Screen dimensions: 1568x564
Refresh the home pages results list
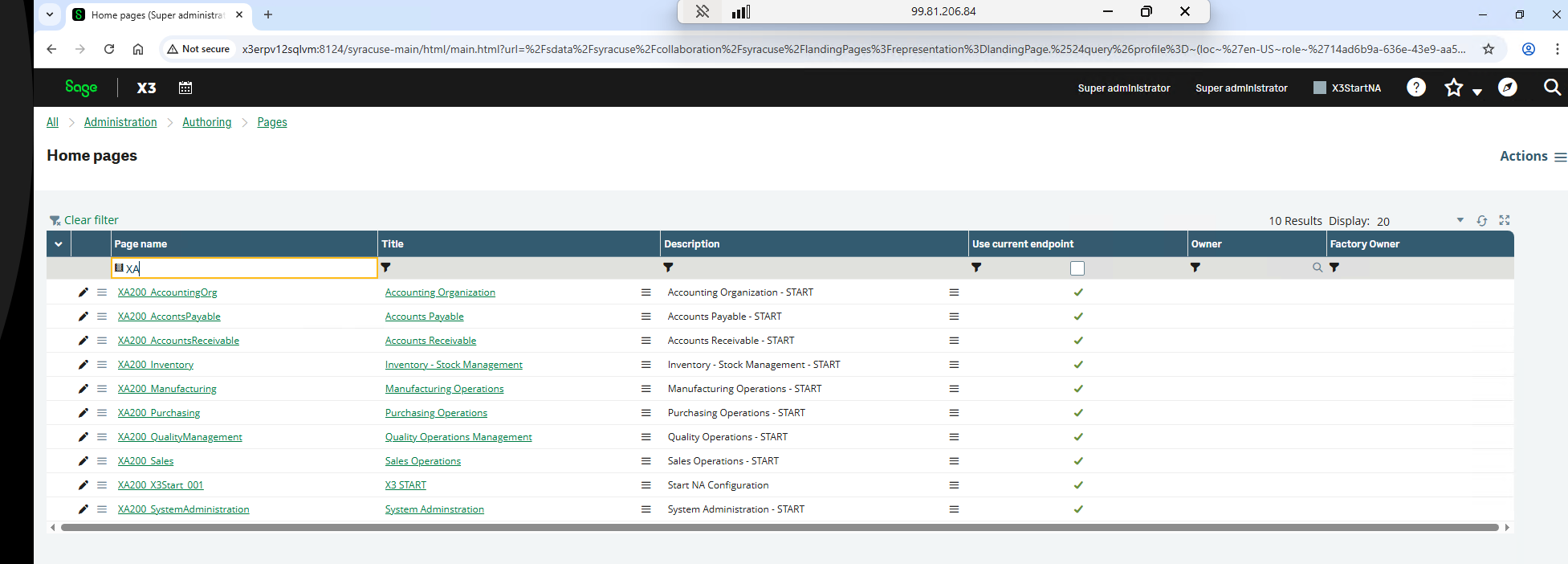(x=1482, y=220)
